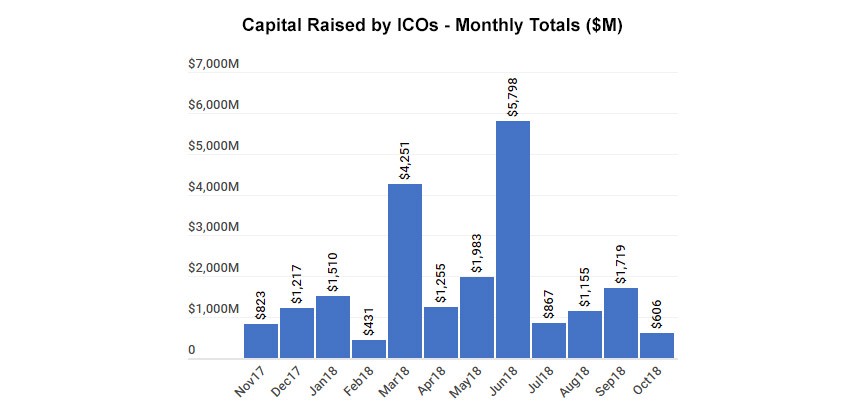Viewport: 866px width, 415px height.
Task: Click the Dec17 x-axis label
Action: (x=289, y=381)
